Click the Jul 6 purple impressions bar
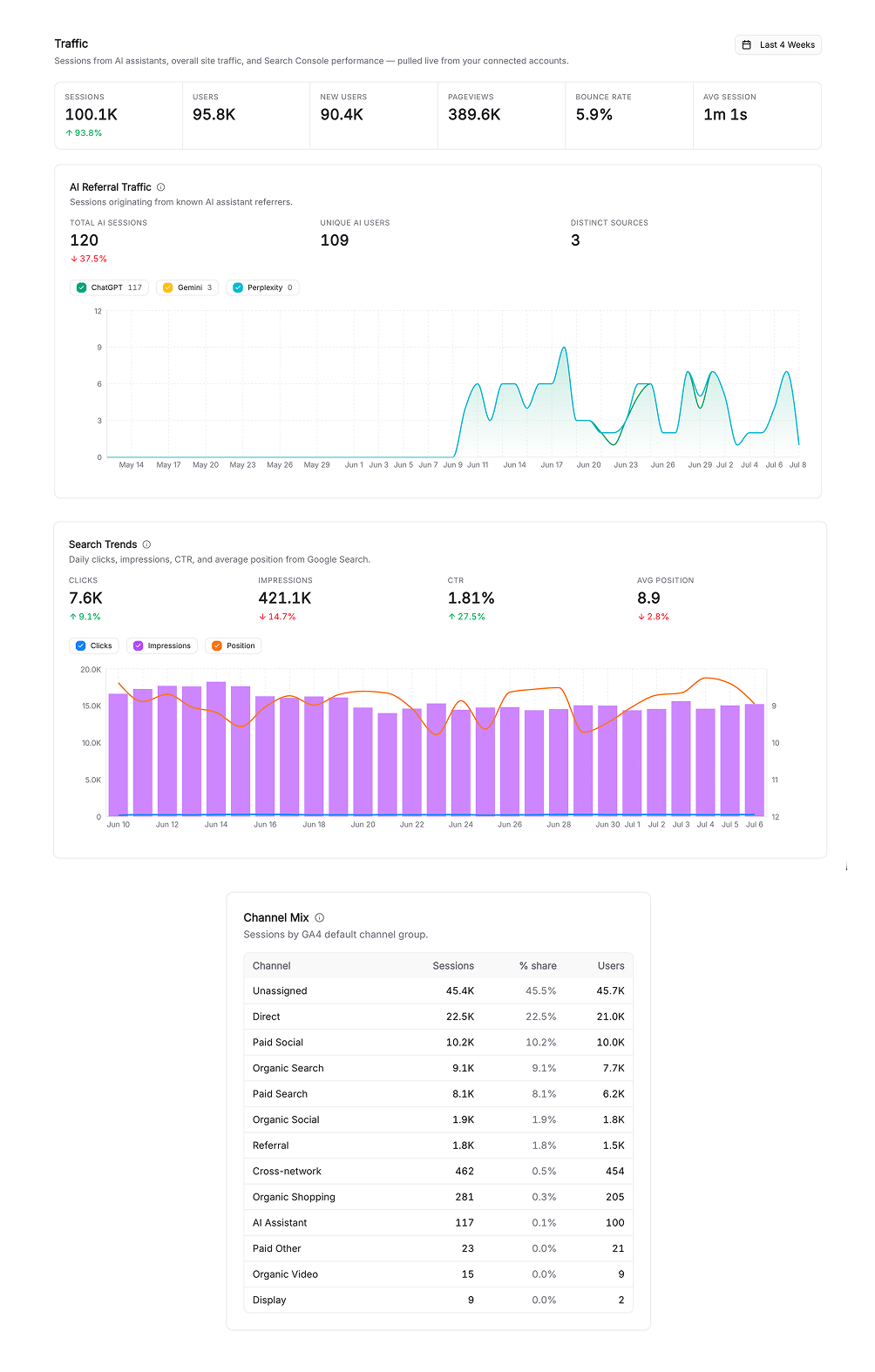The image size is (875, 1372). 755,760
